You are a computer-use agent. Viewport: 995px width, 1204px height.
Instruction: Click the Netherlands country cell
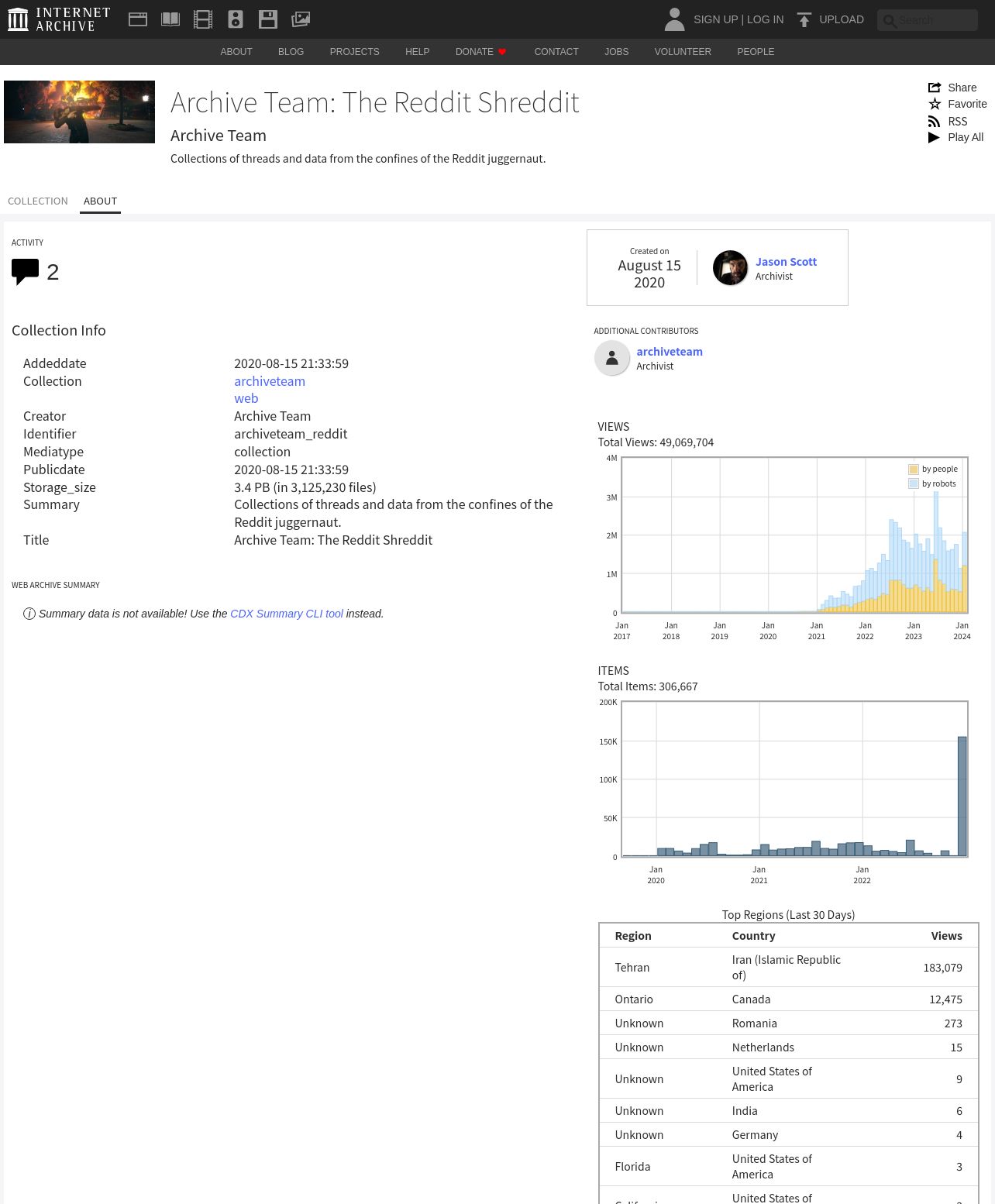[763, 1047]
